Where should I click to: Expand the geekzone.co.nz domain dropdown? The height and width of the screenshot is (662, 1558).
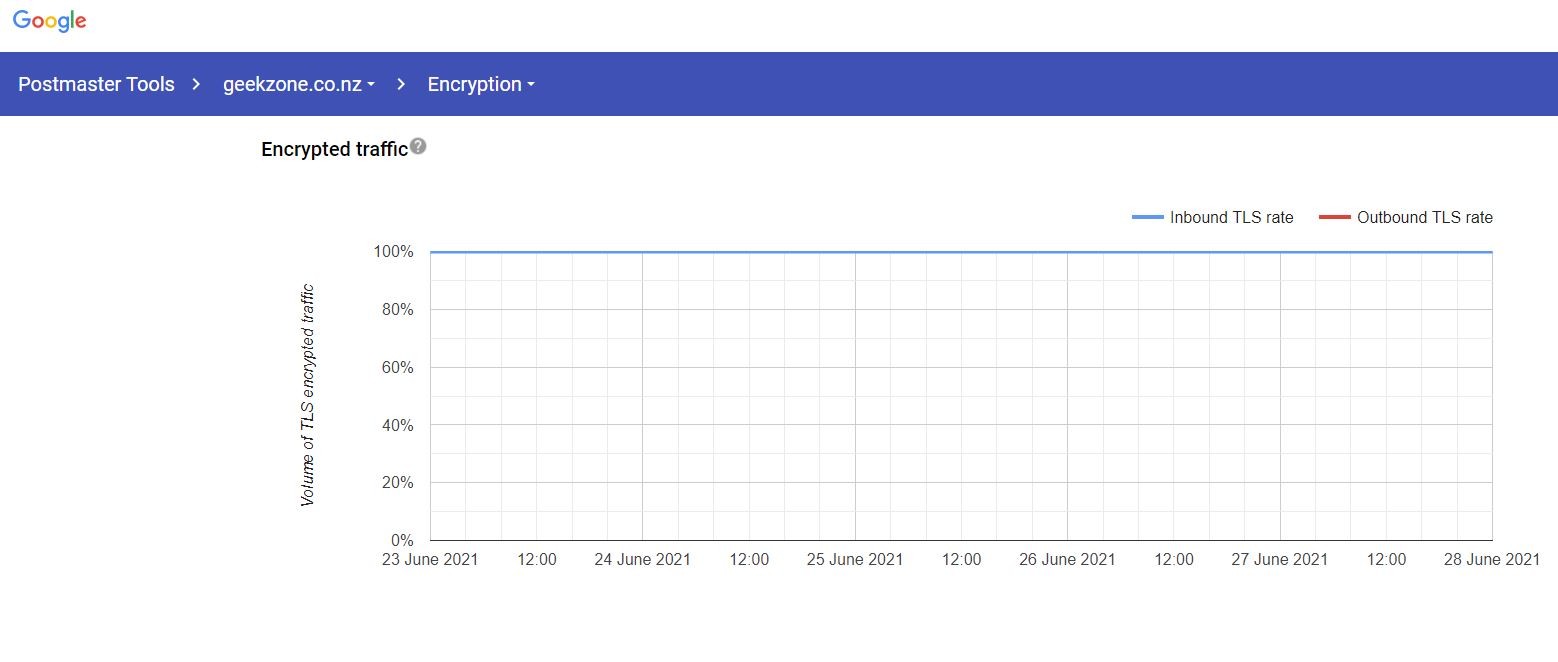click(x=298, y=84)
